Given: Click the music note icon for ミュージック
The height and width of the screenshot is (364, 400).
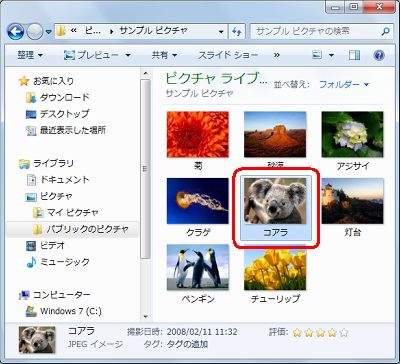Looking at the screenshot, I should tap(31, 262).
